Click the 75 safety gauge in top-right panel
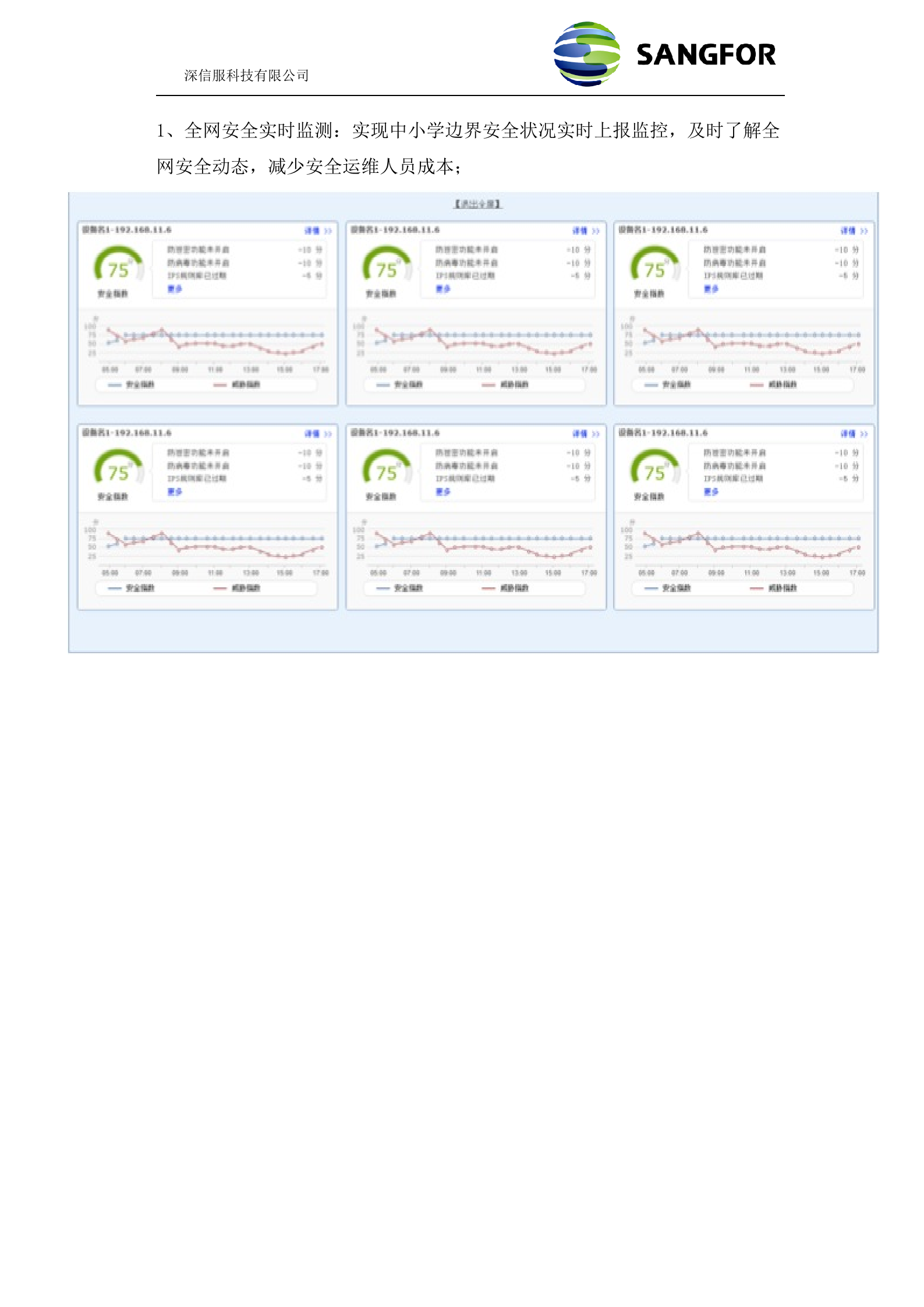This screenshot has width=924, height=1307. click(654, 268)
